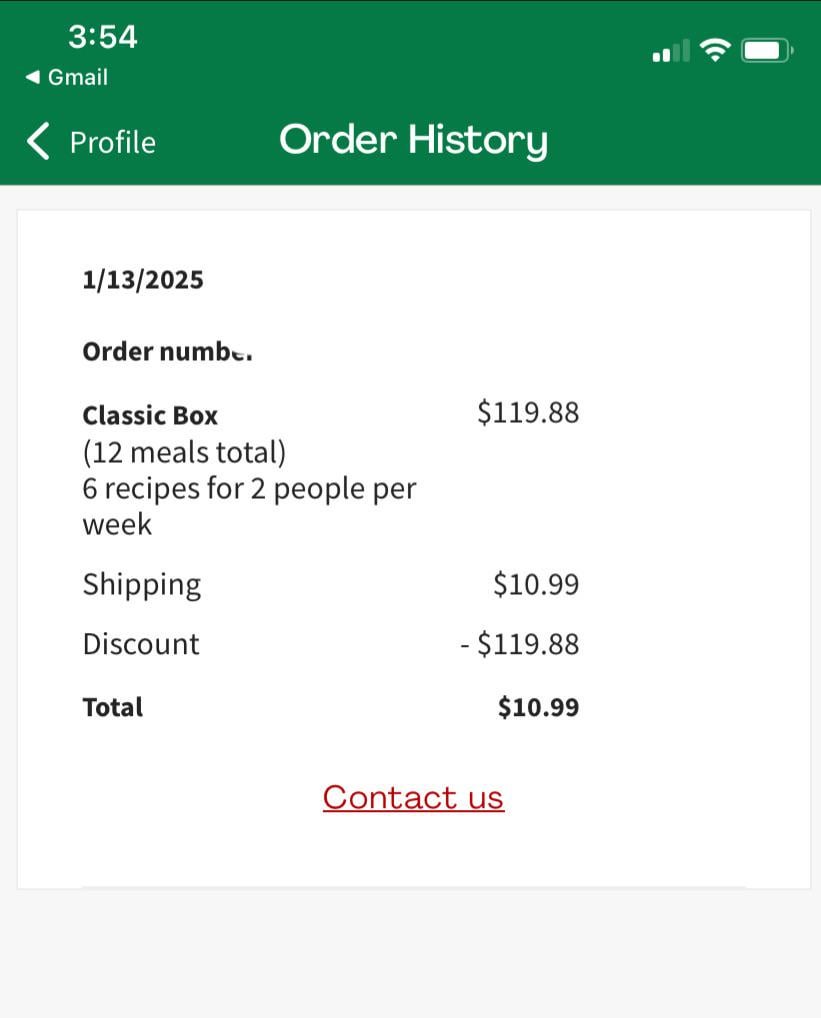The height and width of the screenshot is (1018, 821).
Task: Tap the back chevron arrow
Action: [x=38, y=142]
